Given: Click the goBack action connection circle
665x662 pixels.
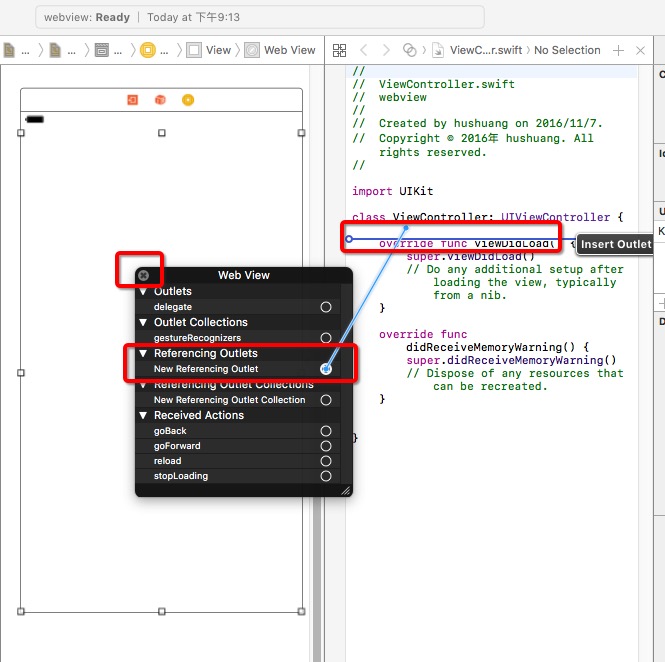Looking at the screenshot, I should 326,431.
